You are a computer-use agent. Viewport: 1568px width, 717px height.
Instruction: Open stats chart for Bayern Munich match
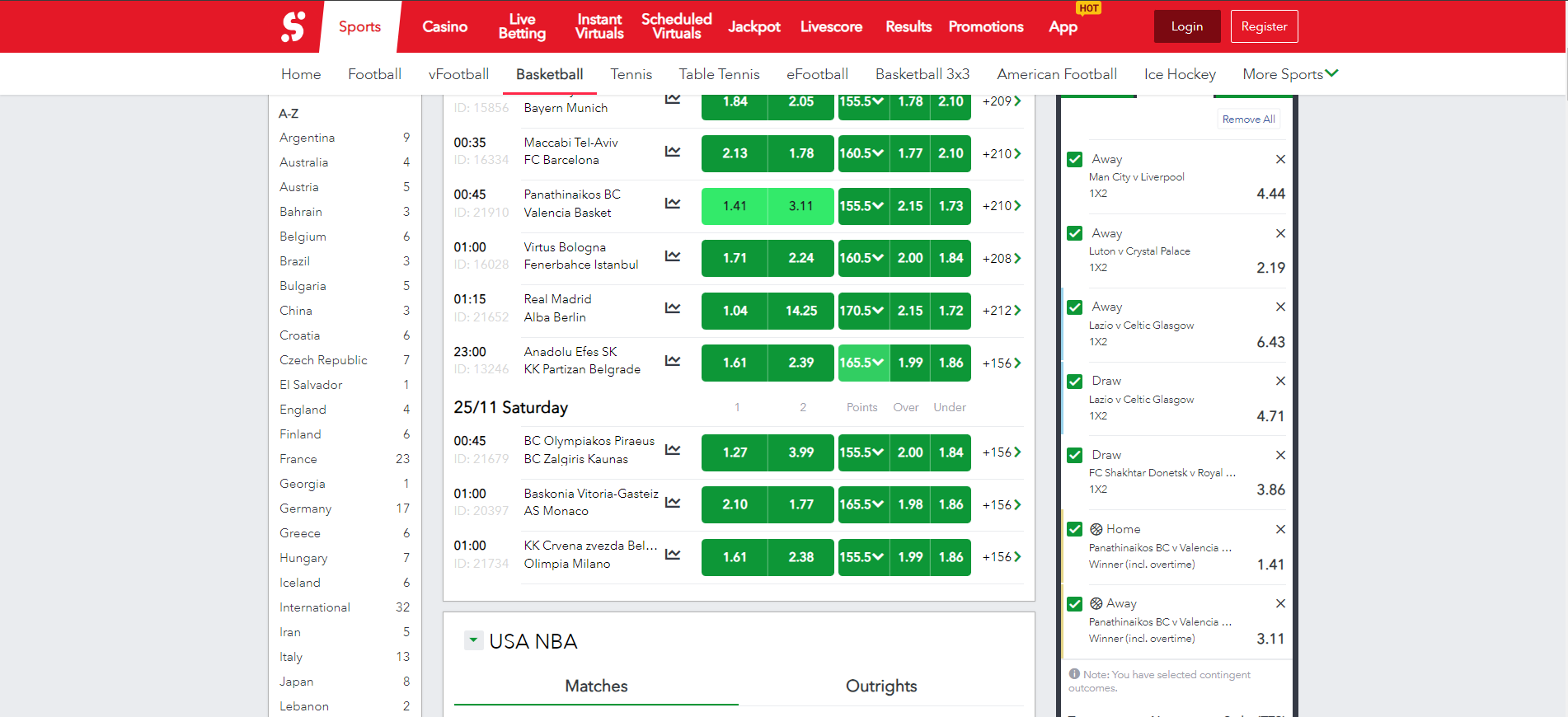[673, 99]
